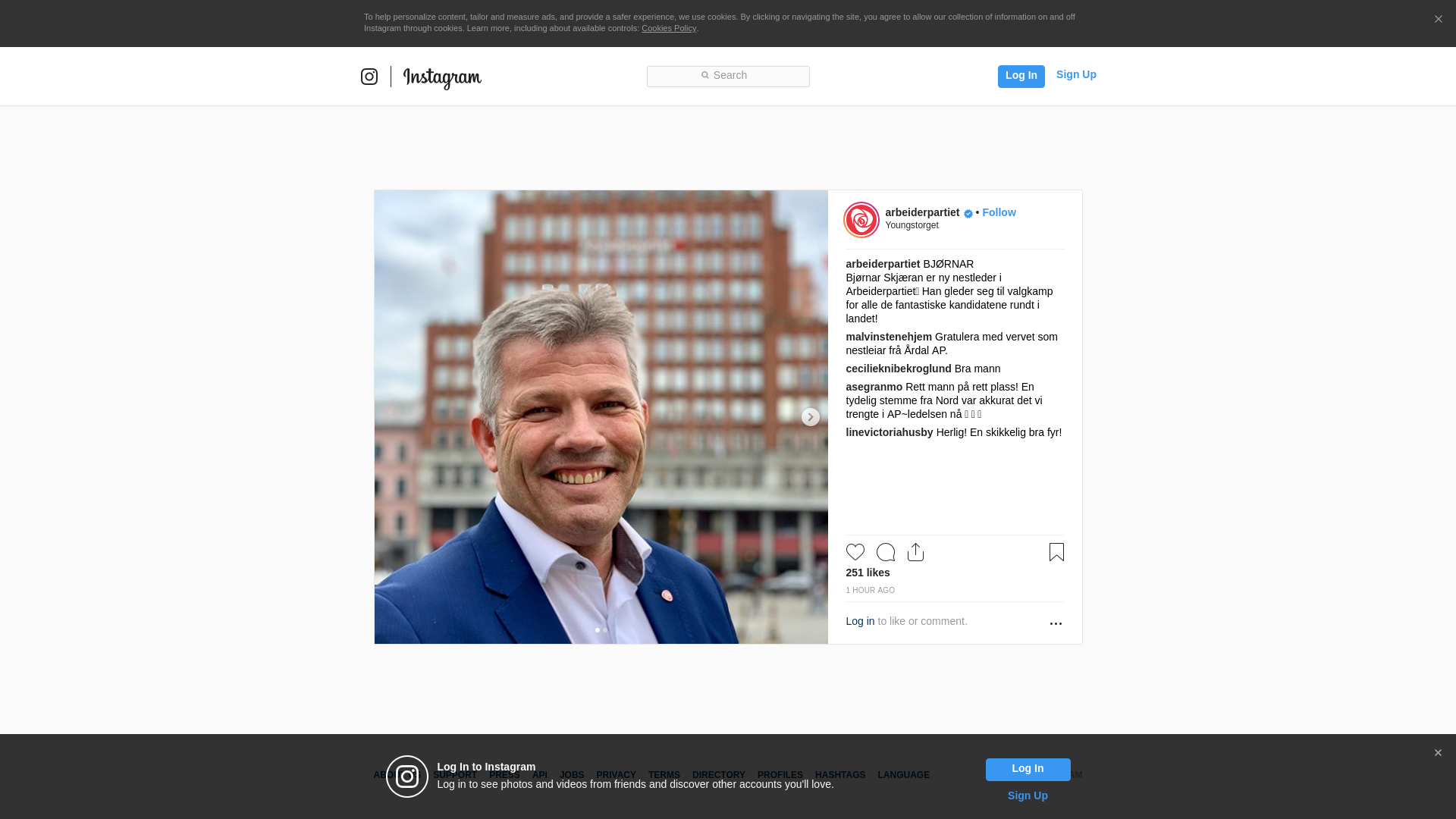Open the HASHTAGS footer link
Viewport: 1456px width, 819px height.
[840, 775]
